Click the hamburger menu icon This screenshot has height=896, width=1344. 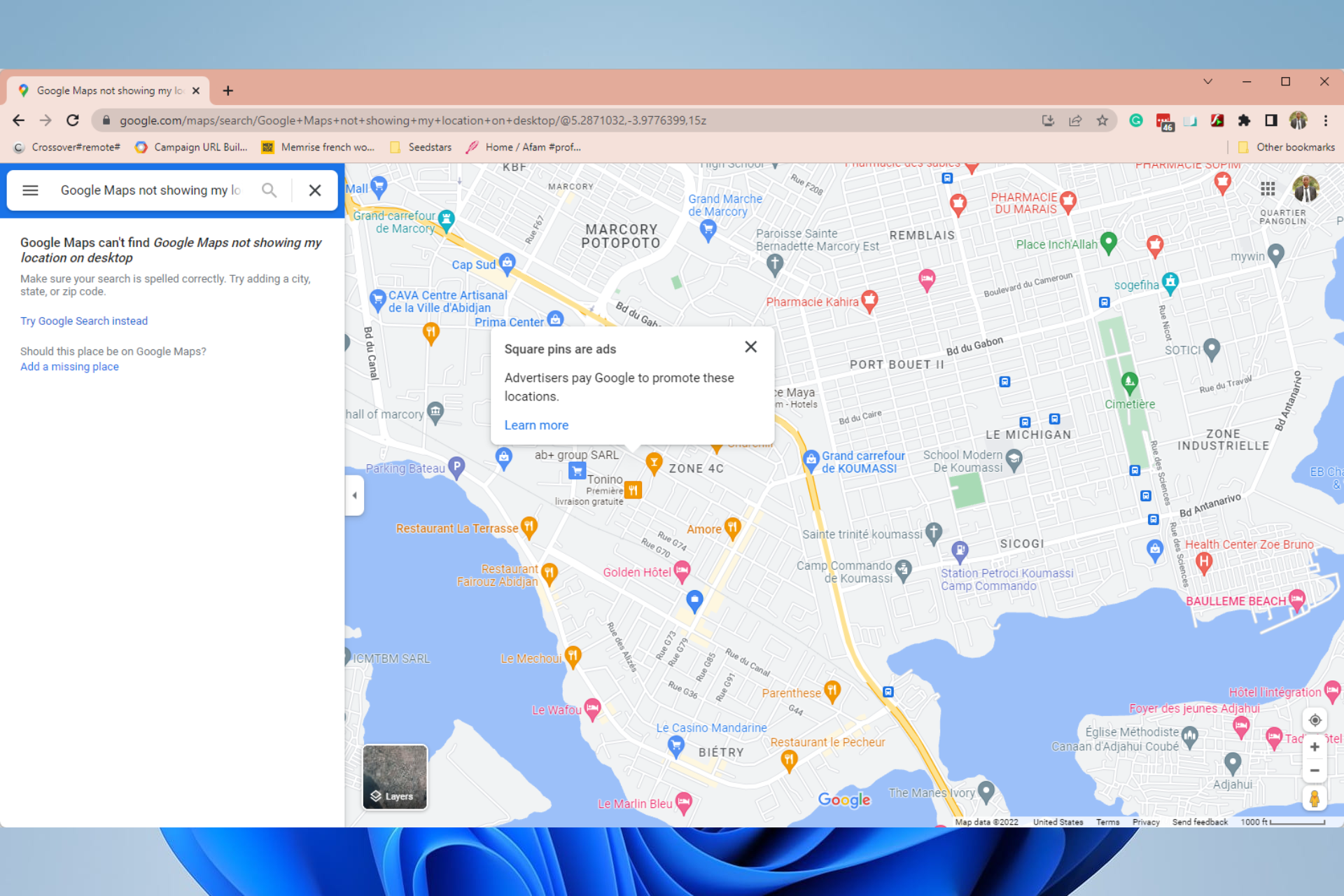(x=29, y=190)
